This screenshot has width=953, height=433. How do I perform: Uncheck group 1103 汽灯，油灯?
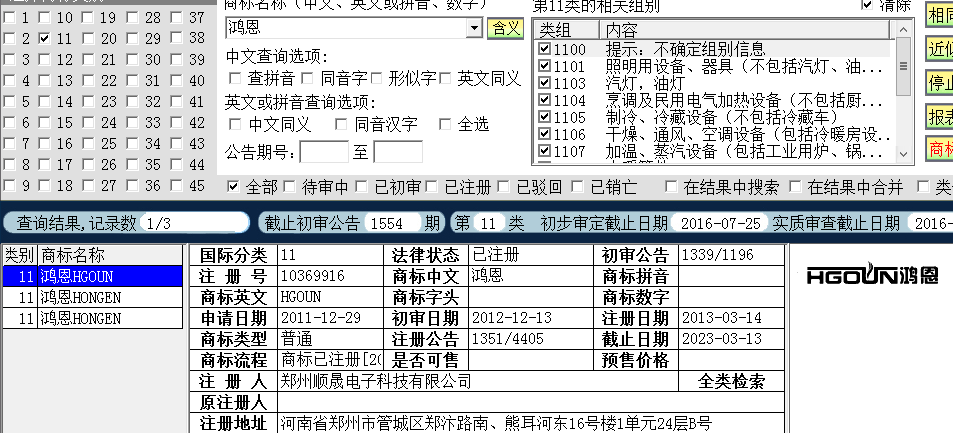(x=545, y=83)
